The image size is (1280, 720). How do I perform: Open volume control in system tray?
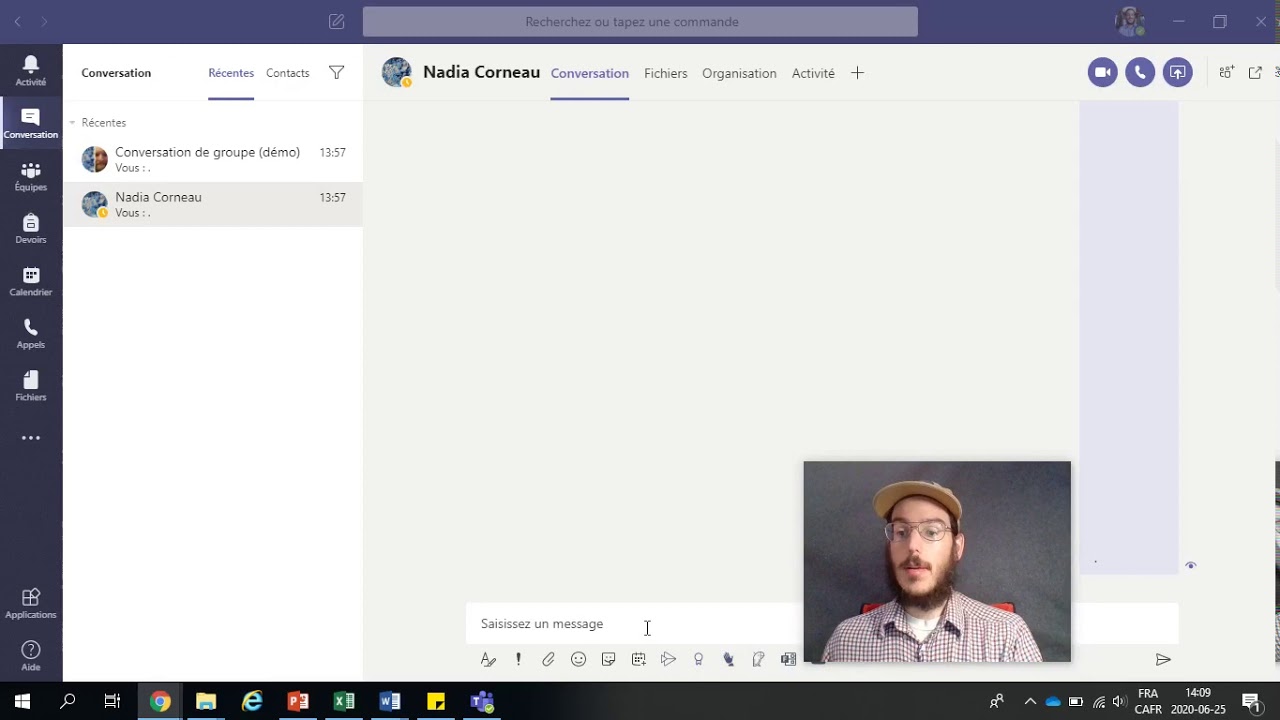1119,701
